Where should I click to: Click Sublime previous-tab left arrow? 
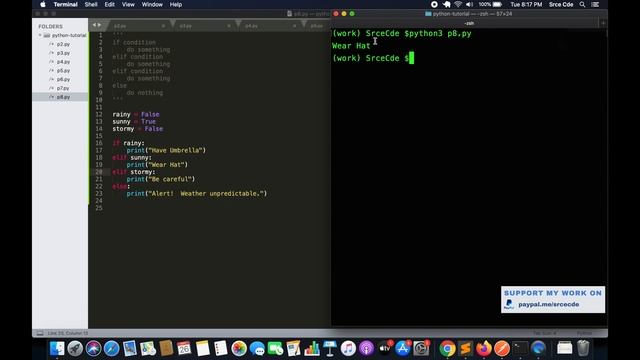click(94, 25)
